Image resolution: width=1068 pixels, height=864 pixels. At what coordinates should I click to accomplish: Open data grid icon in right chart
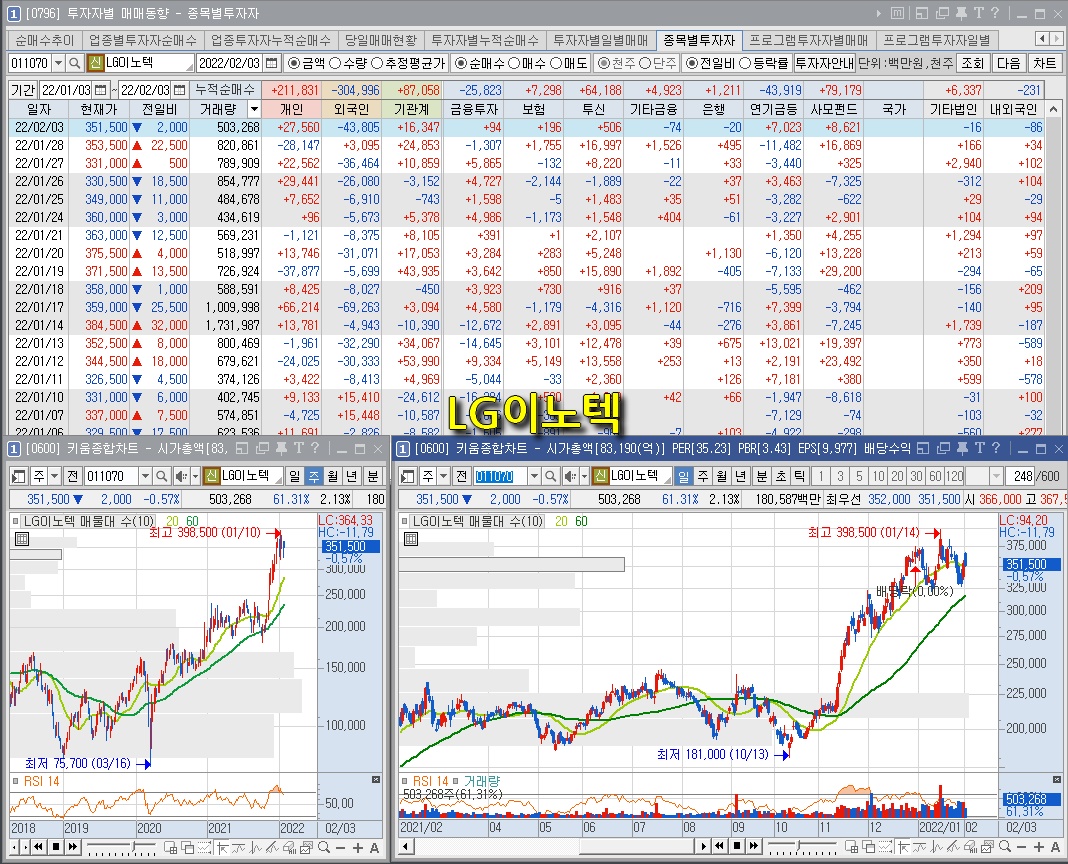411,539
